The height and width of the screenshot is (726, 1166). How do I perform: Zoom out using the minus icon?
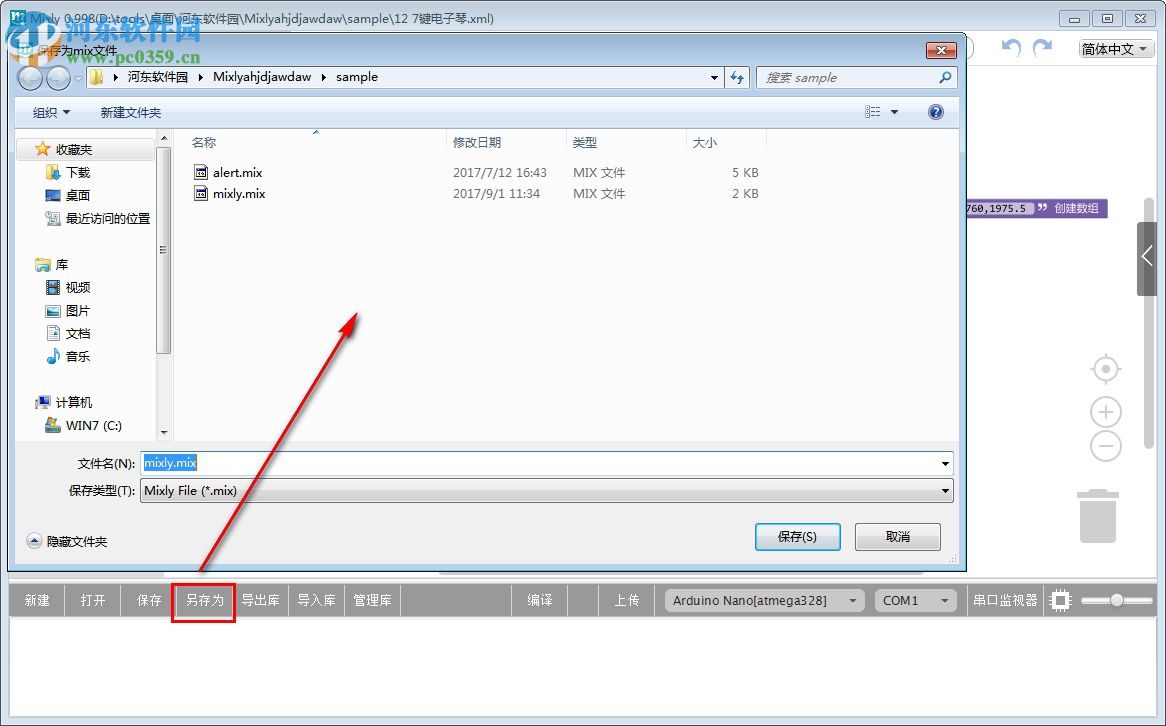tap(1105, 447)
